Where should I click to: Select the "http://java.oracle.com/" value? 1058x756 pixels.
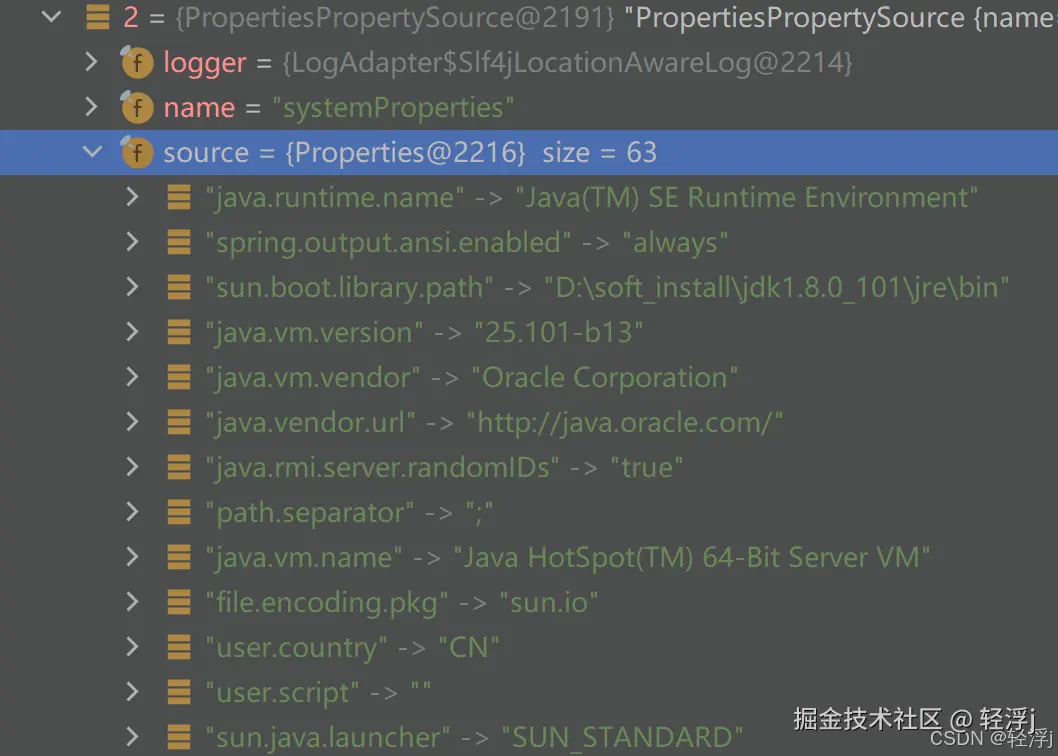click(625, 423)
